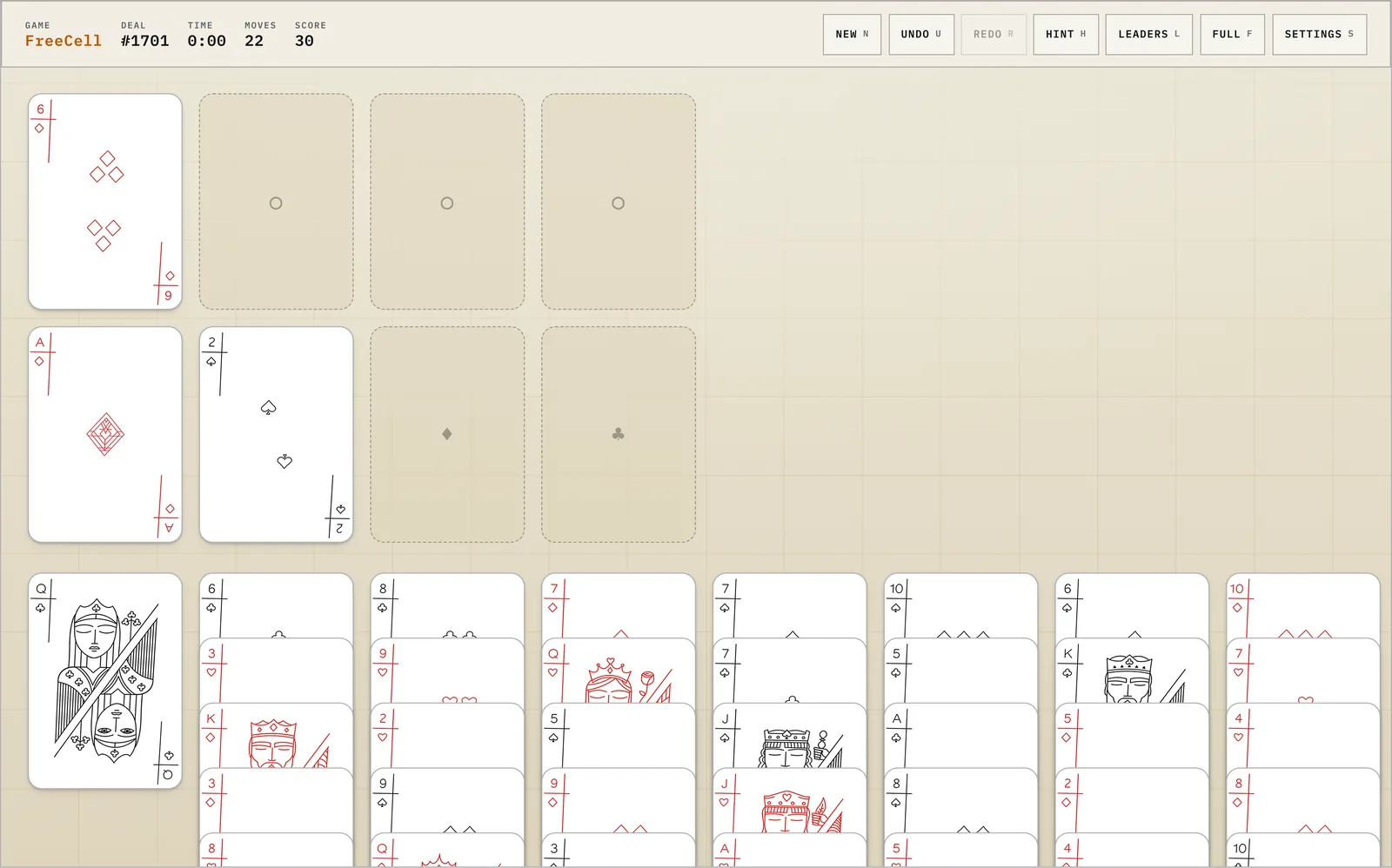Select the 3 of diamonds card
This screenshot has width=1392, height=868.
tap(276, 800)
